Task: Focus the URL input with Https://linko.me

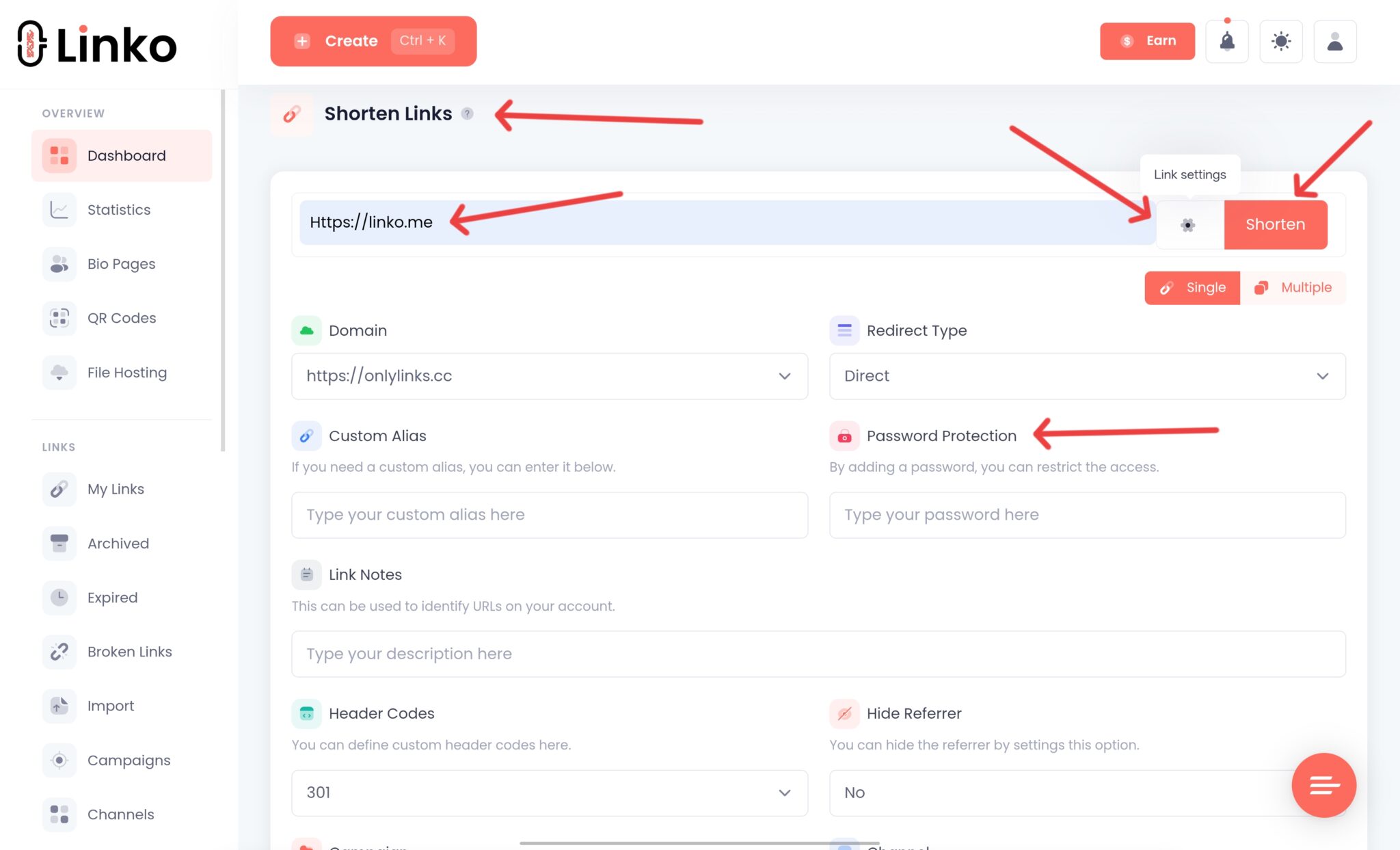Action: click(x=727, y=222)
